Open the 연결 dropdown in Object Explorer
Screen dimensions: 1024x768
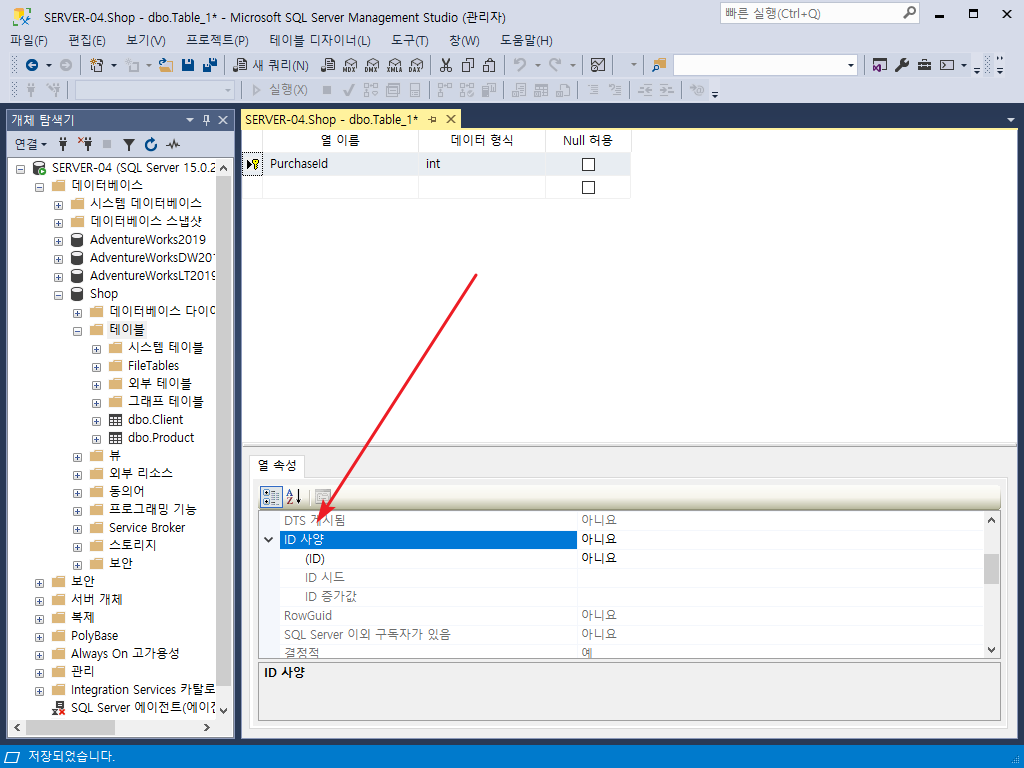point(31,144)
